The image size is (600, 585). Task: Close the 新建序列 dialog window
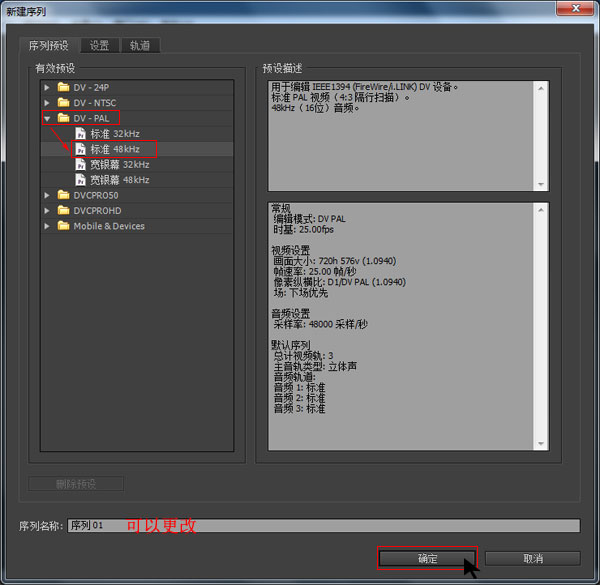[x=575, y=8]
